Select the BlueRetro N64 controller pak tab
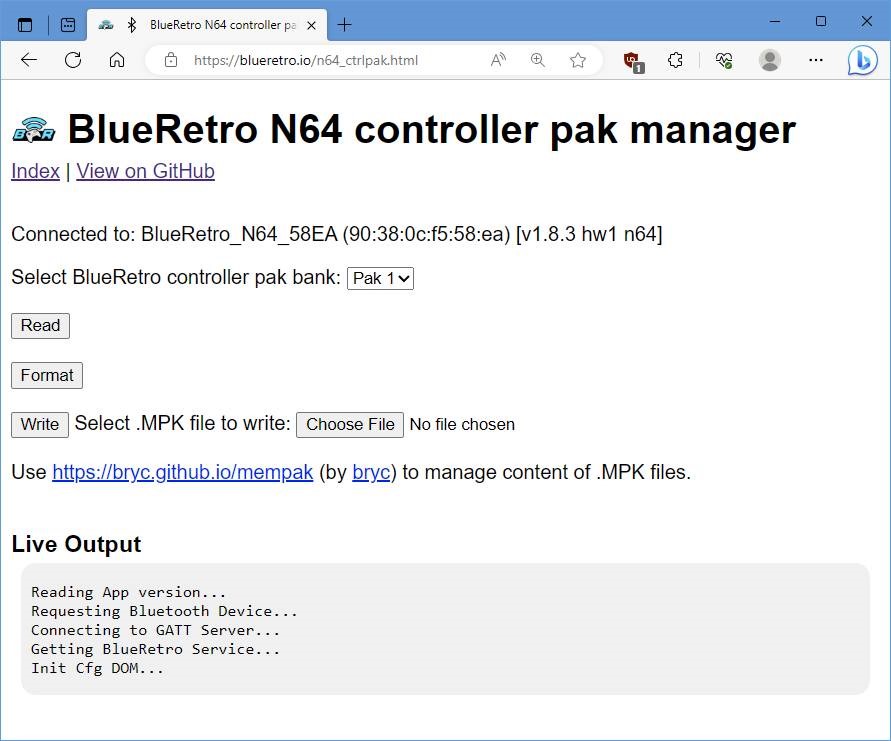891x741 pixels. [207, 25]
